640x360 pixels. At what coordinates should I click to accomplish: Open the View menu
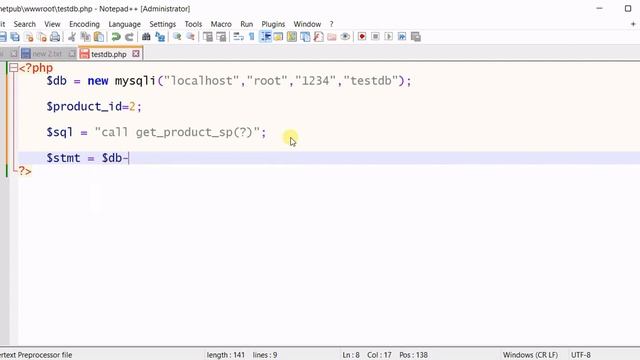point(52,24)
